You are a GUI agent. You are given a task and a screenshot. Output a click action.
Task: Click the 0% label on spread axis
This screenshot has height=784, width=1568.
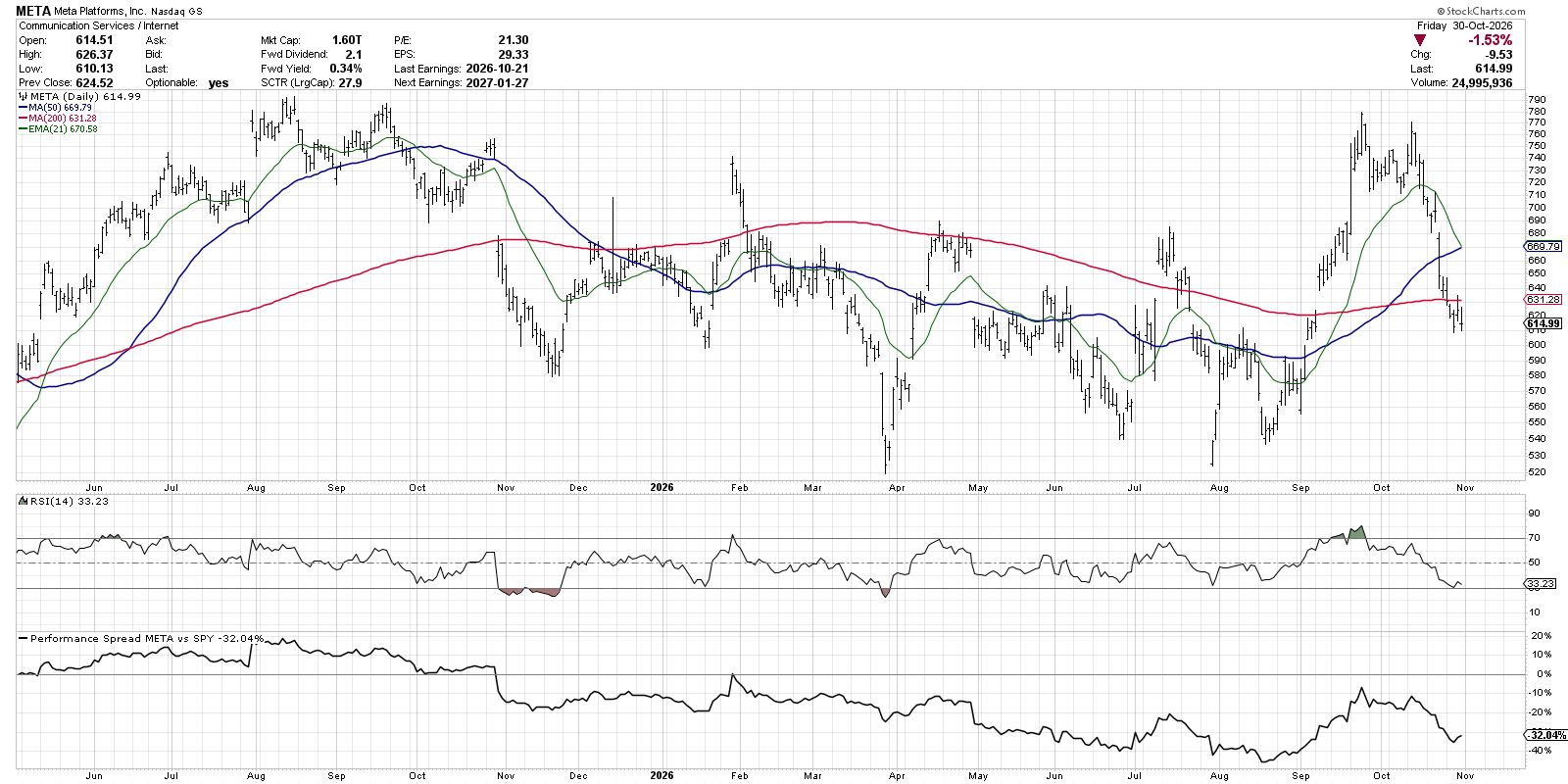[1544, 673]
